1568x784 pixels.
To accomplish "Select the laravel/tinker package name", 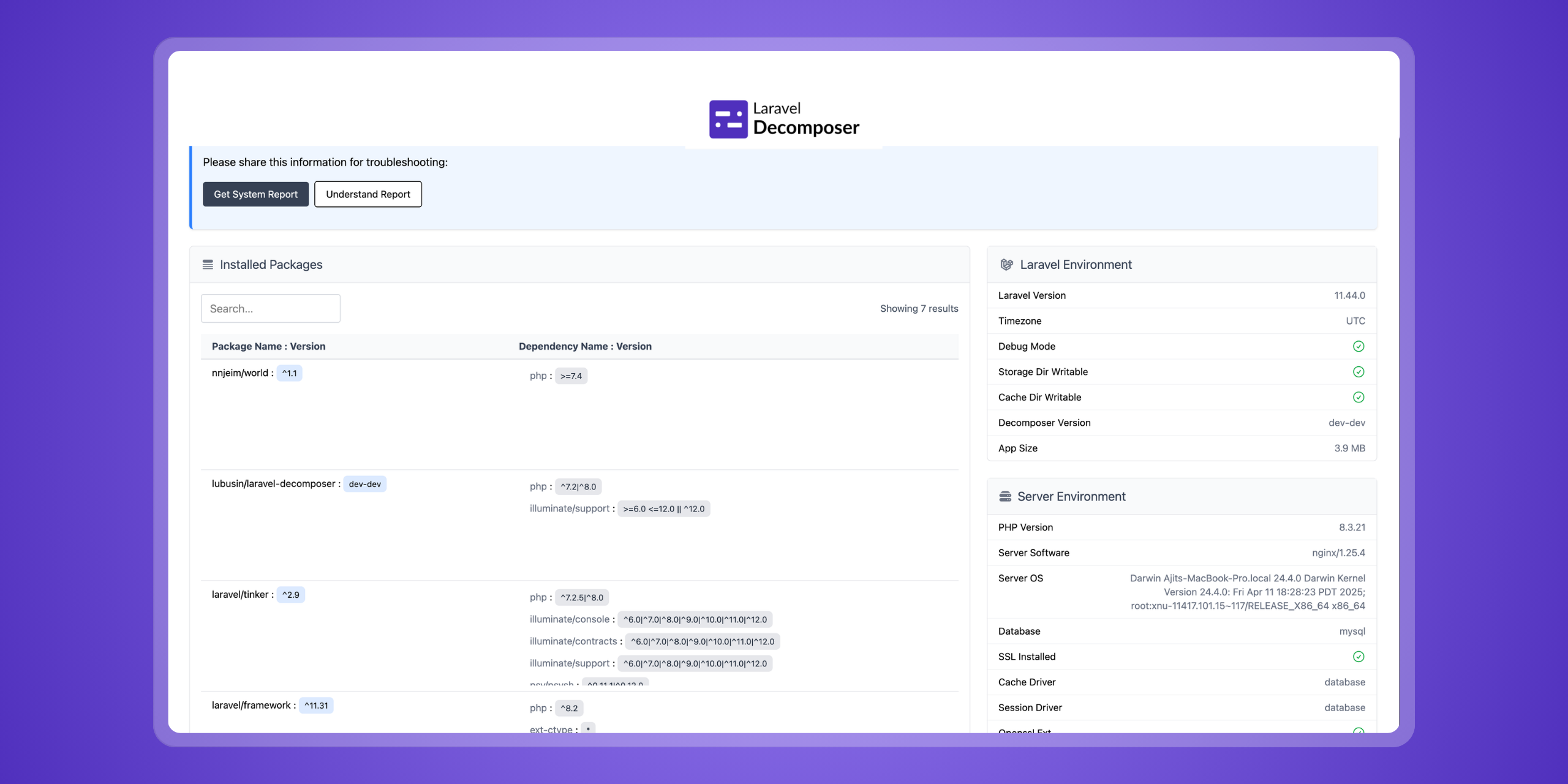I will click(x=240, y=595).
